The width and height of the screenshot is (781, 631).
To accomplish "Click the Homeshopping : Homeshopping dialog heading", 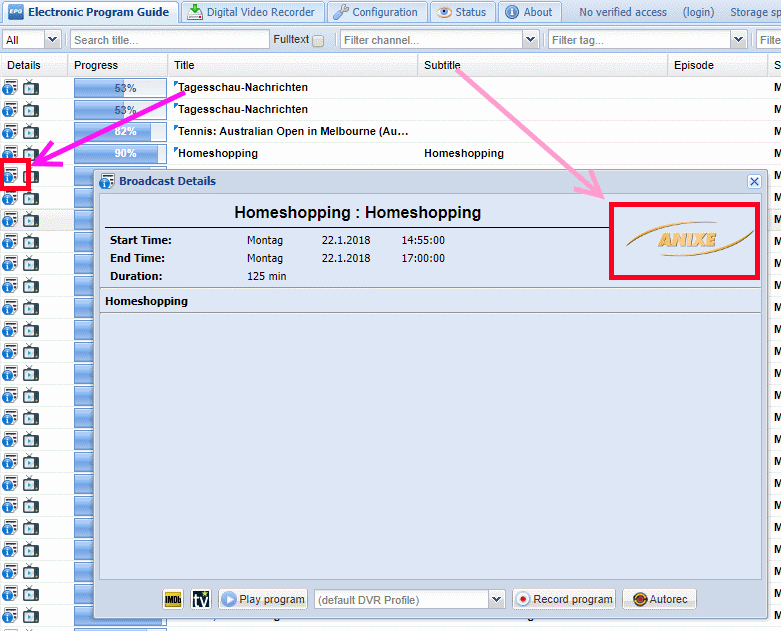I will [358, 213].
